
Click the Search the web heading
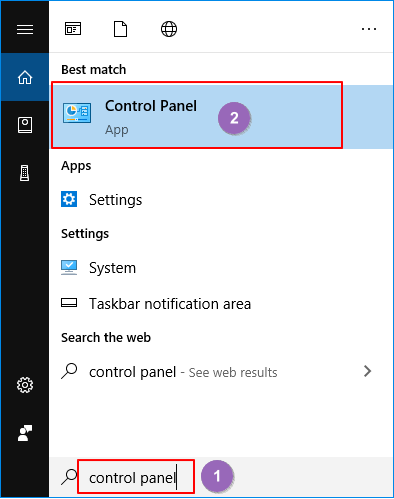coord(106,338)
